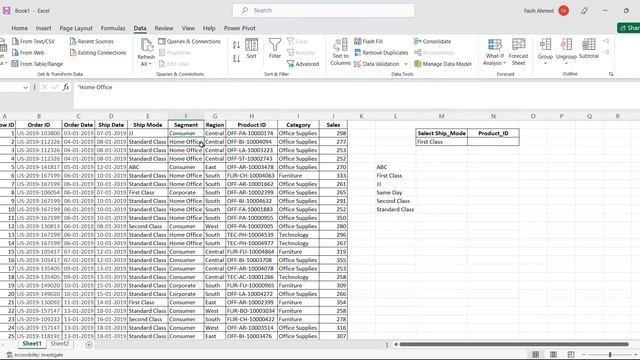Screen dimensions: 640x360
Task: Open the Home tab
Action: click(x=20, y=28)
